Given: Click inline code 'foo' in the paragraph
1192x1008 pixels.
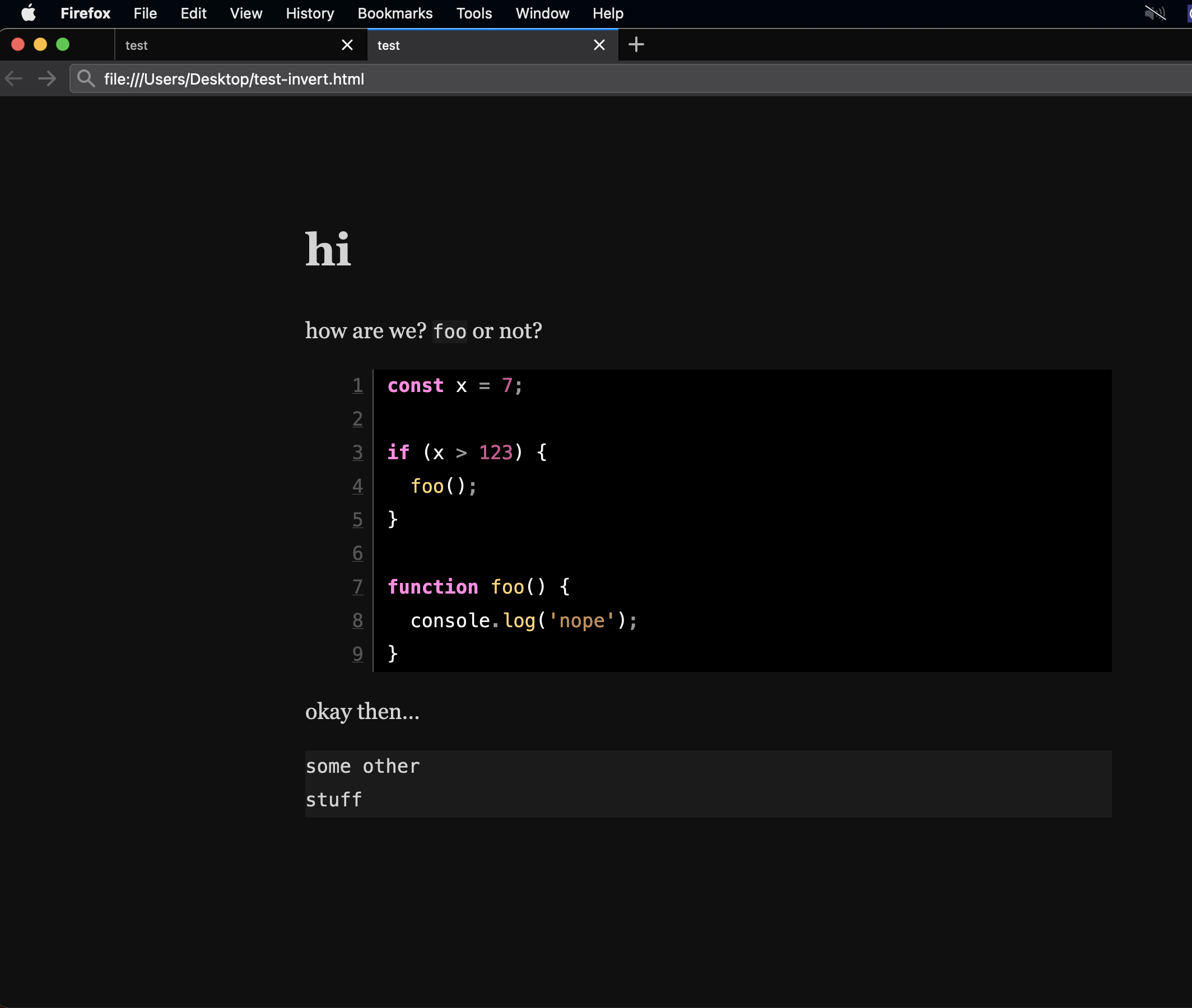Looking at the screenshot, I should pyautogui.click(x=450, y=332).
